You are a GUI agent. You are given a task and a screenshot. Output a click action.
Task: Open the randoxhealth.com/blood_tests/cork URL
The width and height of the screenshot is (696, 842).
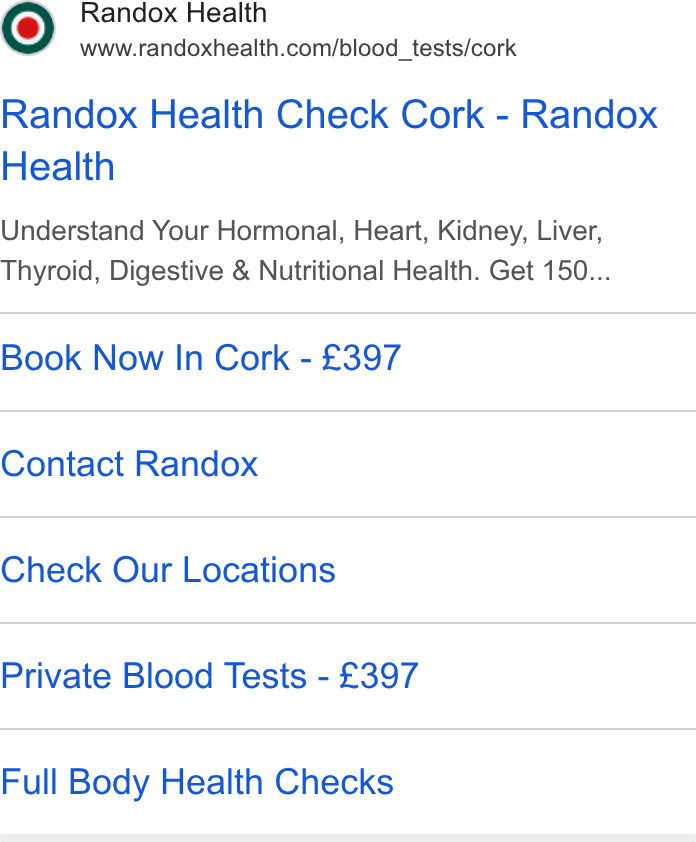[298, 48]
